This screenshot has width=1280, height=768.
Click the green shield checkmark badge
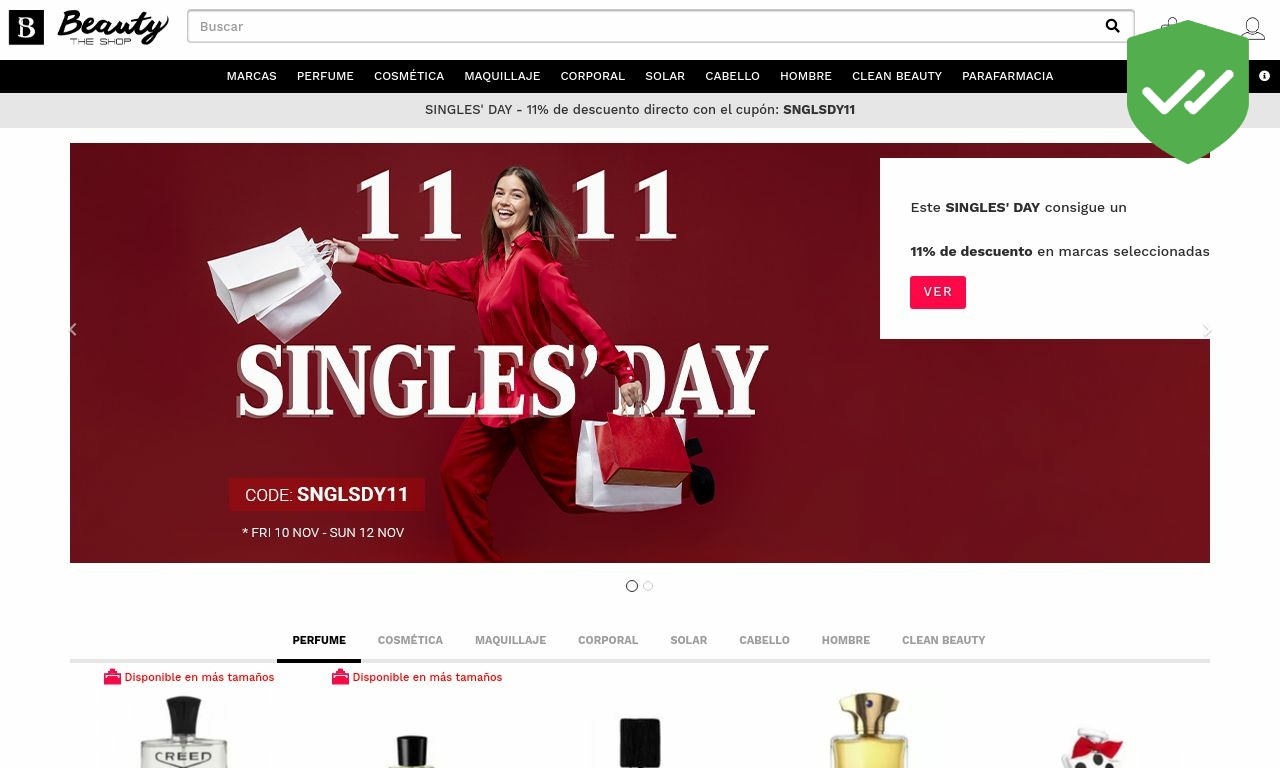coord(1188,92)
